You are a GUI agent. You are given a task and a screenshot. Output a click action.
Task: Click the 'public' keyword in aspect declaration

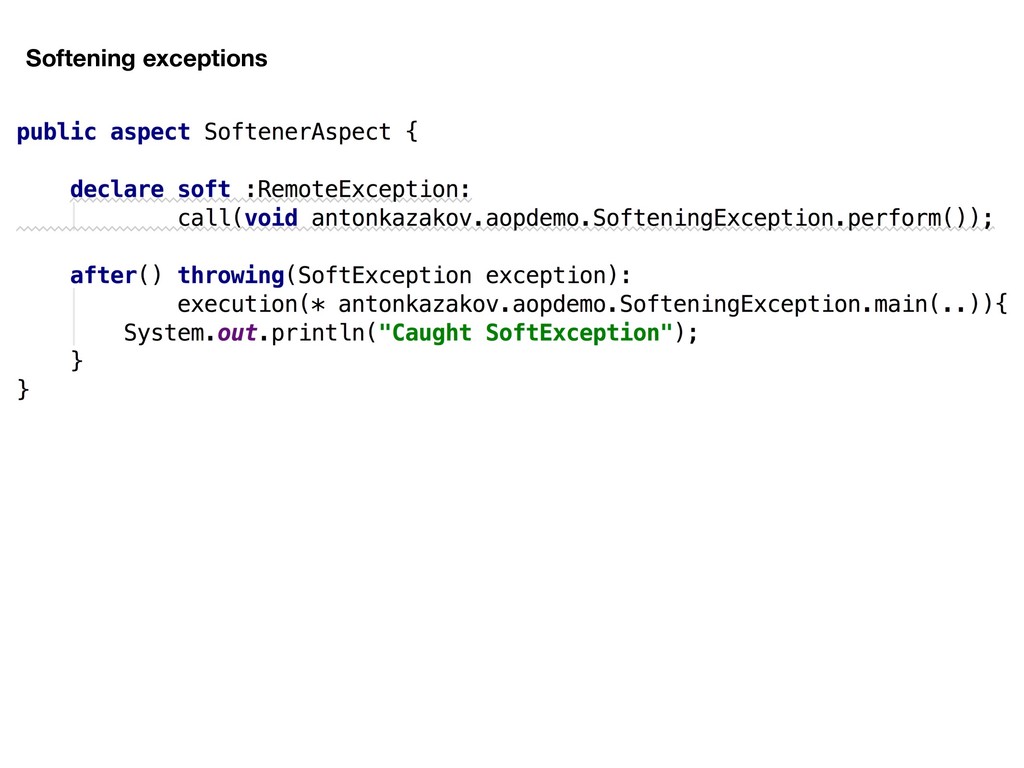coord(57,133)
